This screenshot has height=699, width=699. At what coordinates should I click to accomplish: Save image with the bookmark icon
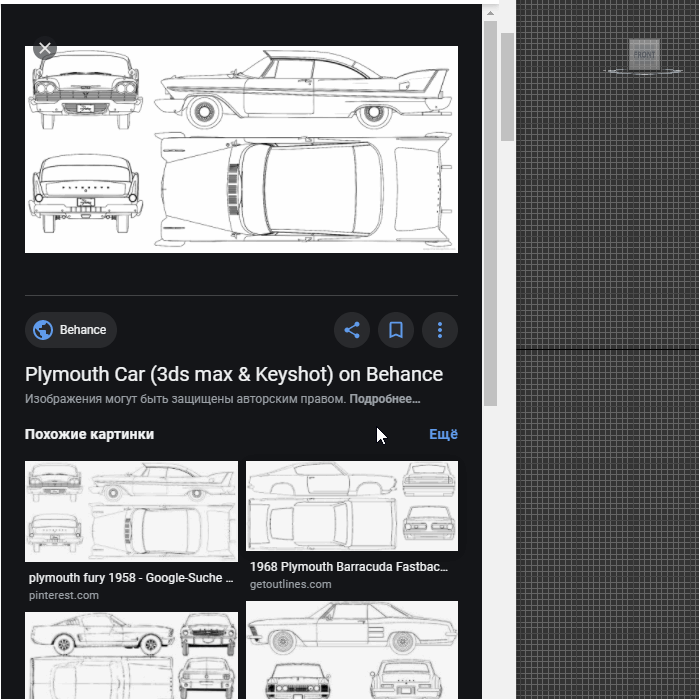click(396, 330)
